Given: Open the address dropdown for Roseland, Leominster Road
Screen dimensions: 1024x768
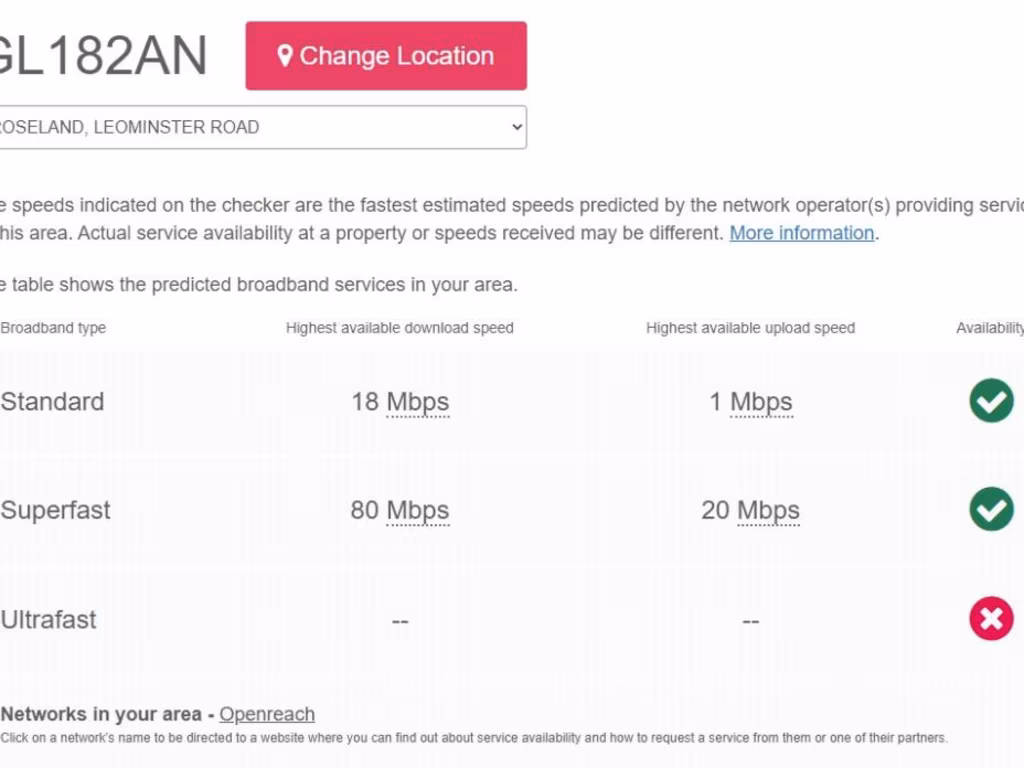Looking at the screenshot, I should (x=260, y=127).
